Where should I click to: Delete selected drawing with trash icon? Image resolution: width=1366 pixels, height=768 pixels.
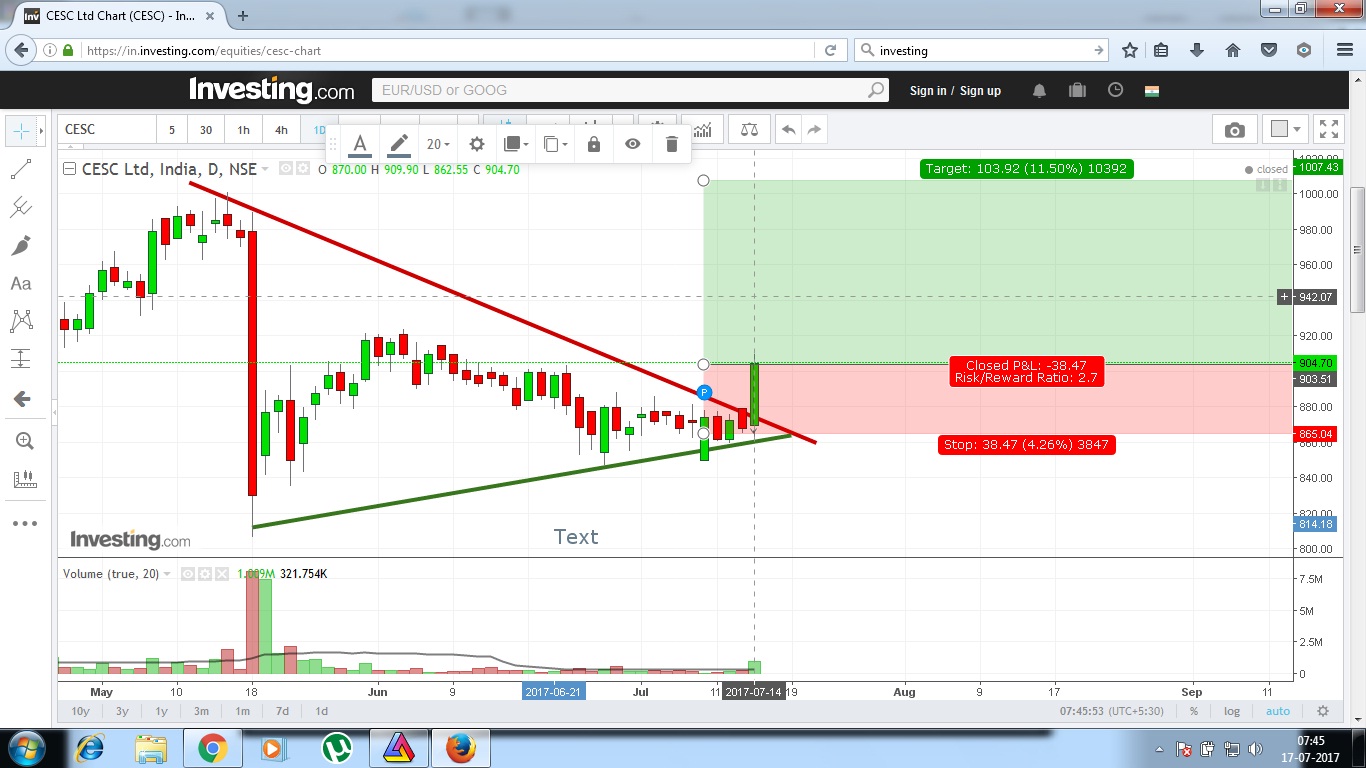pyautogui.click(x=672, y=144)
